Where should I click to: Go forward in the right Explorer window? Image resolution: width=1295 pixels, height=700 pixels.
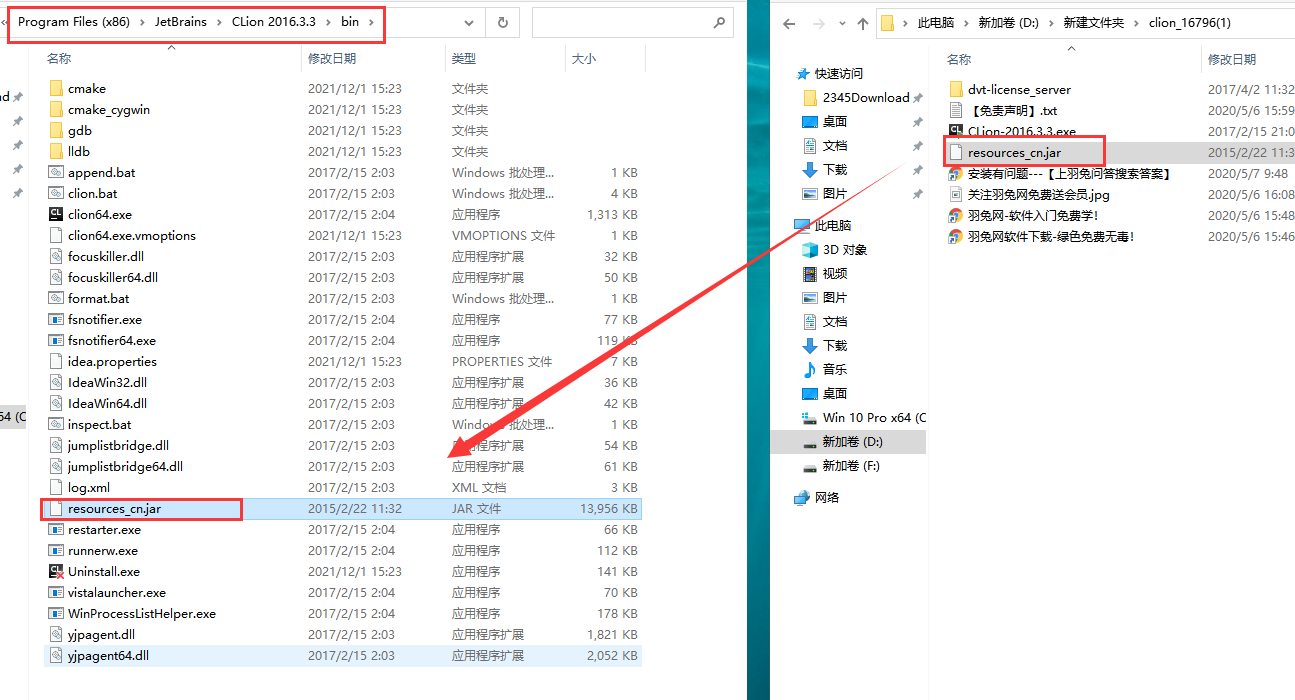(x=818, y=24)
